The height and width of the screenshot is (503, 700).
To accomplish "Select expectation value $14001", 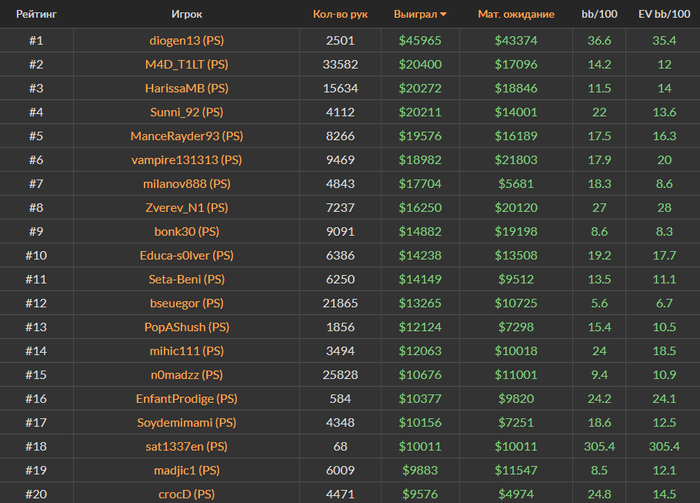I will [516, 112].
